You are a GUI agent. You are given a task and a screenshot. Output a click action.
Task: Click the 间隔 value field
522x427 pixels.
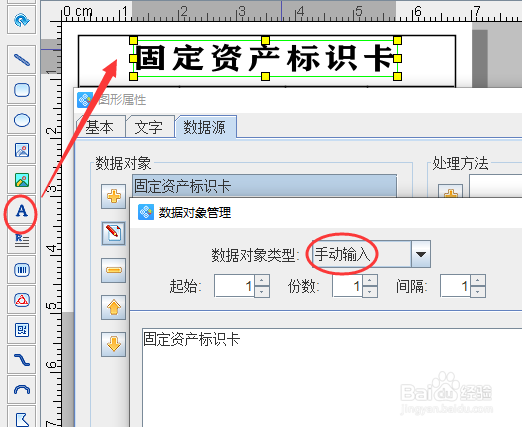[455, 286]
